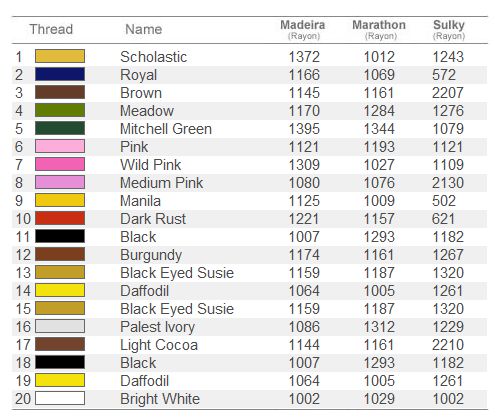Click the Madeira column header

[303, 29]
